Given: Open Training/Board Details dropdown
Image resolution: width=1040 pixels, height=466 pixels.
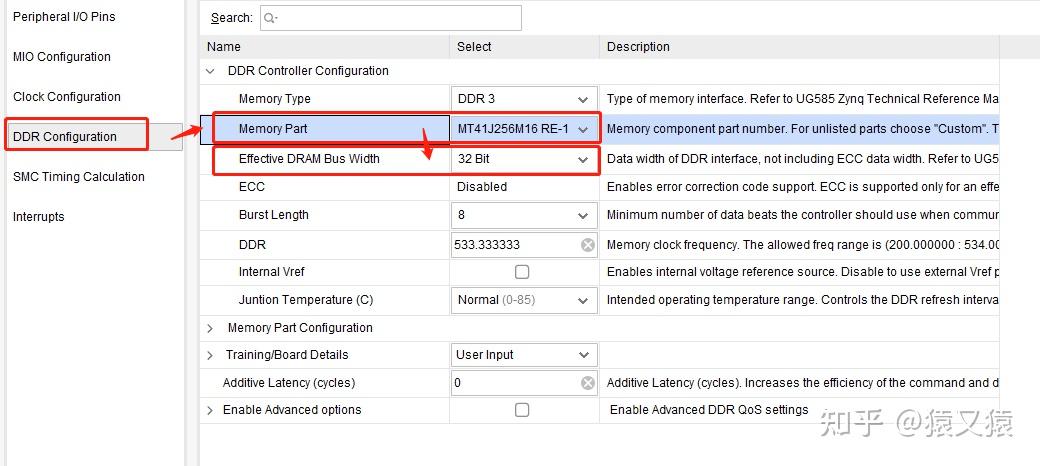Looking at the screenshot, I should tap(583, 355).
